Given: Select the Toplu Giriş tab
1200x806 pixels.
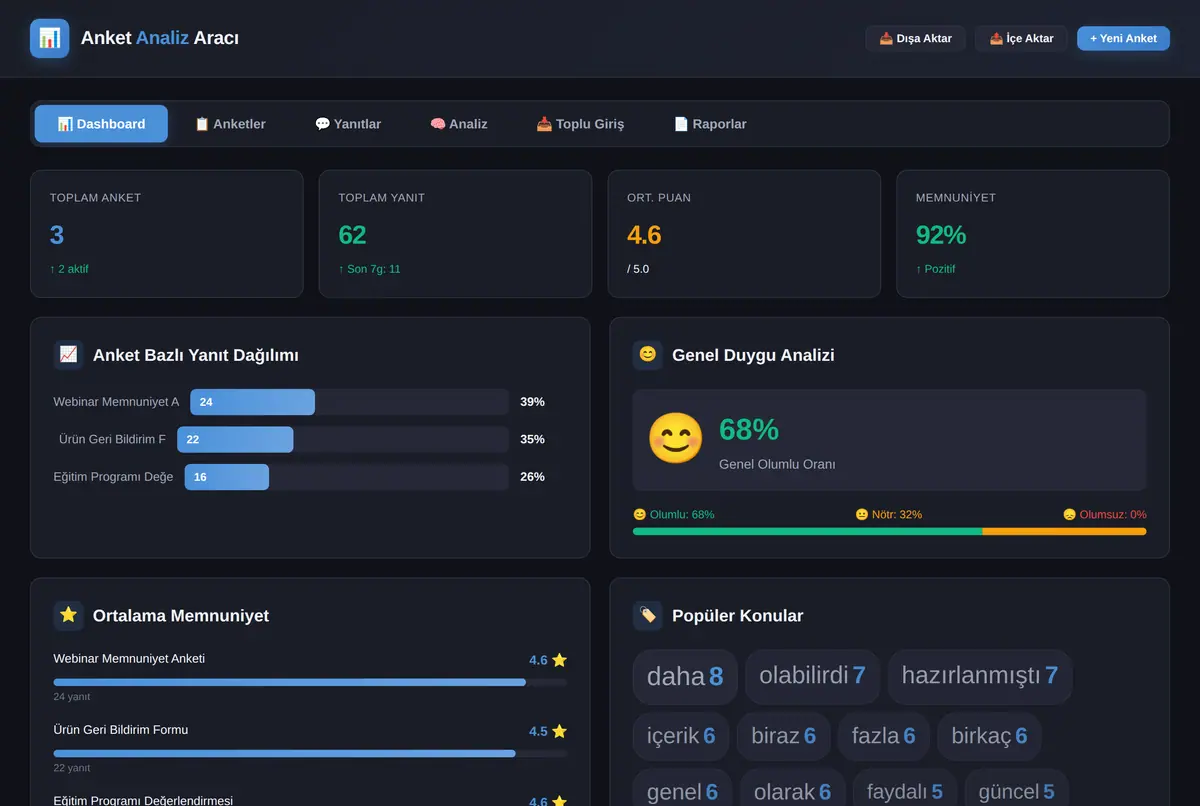Looking at the screenshot, I should (580, 124).
